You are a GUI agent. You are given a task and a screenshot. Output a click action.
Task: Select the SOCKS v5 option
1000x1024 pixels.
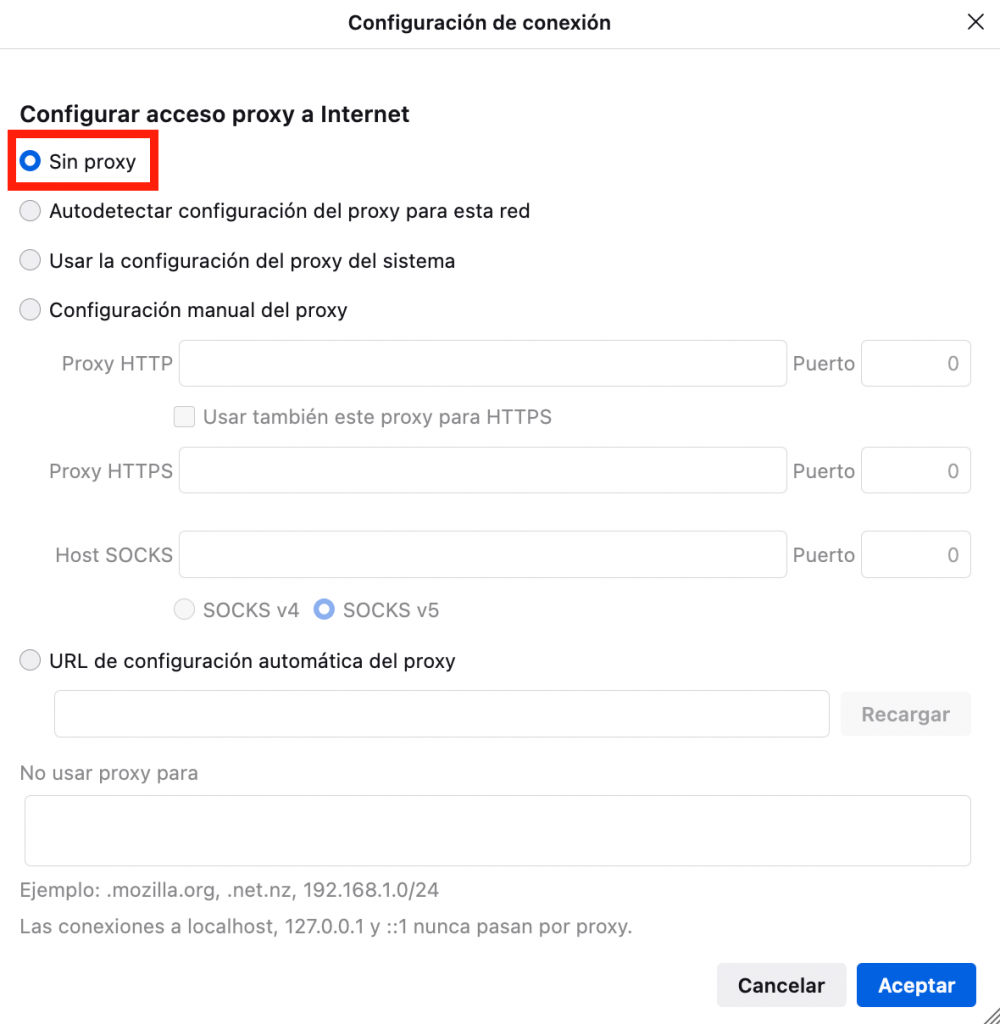[x=323, y=609]
